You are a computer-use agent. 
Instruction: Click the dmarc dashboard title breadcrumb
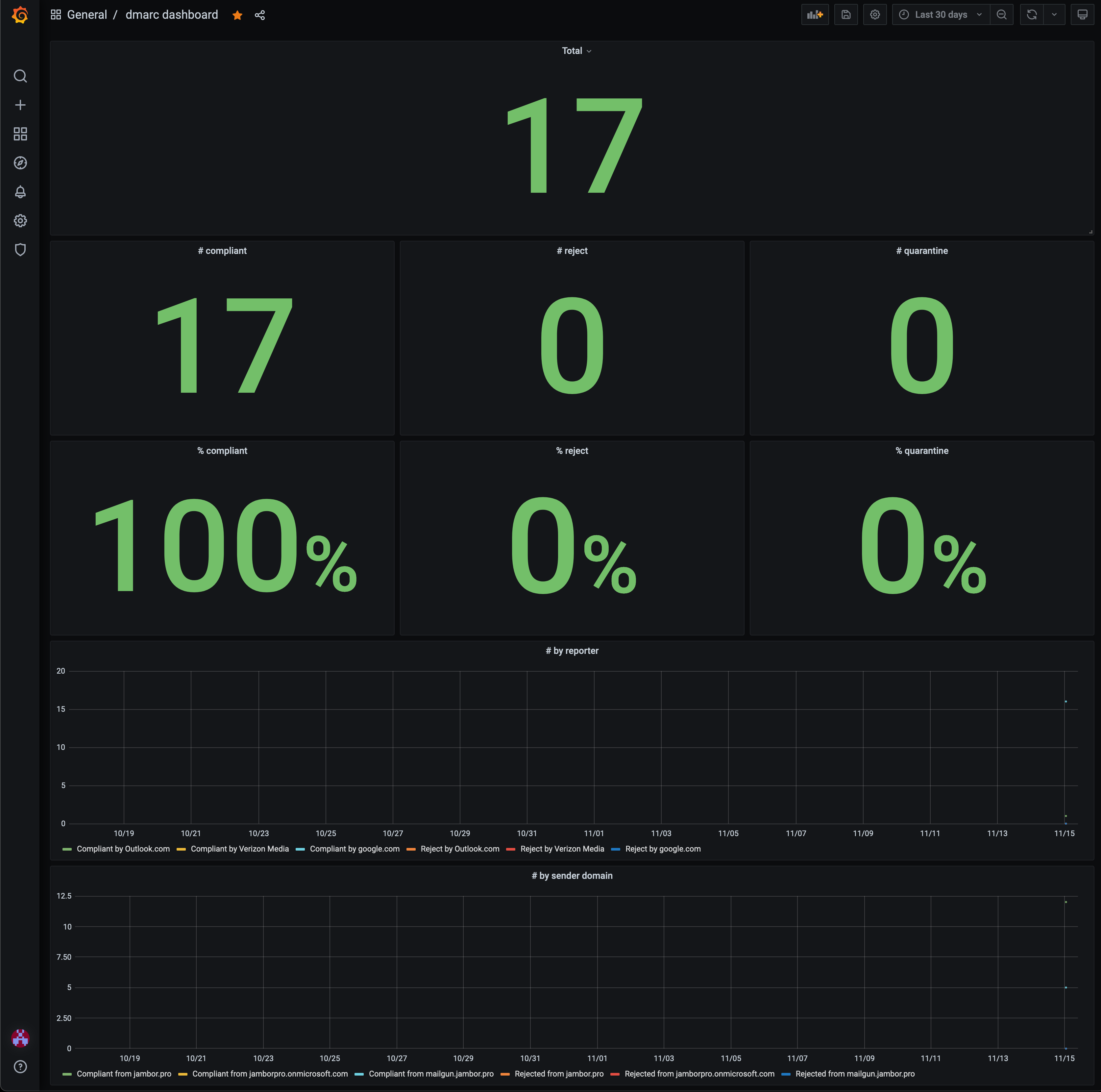[x=172, y=15]
